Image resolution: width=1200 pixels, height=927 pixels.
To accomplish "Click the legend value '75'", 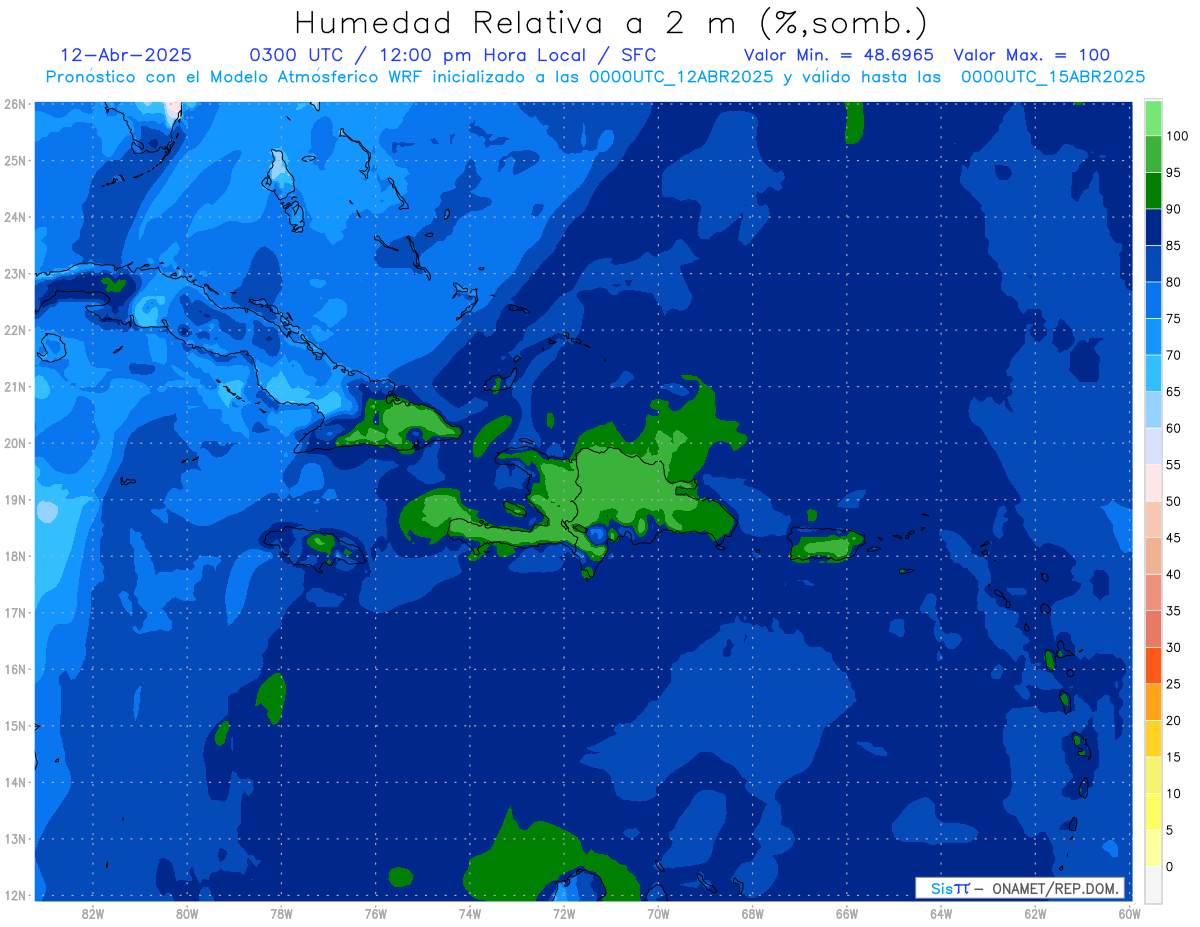I will click(1173, 318).
